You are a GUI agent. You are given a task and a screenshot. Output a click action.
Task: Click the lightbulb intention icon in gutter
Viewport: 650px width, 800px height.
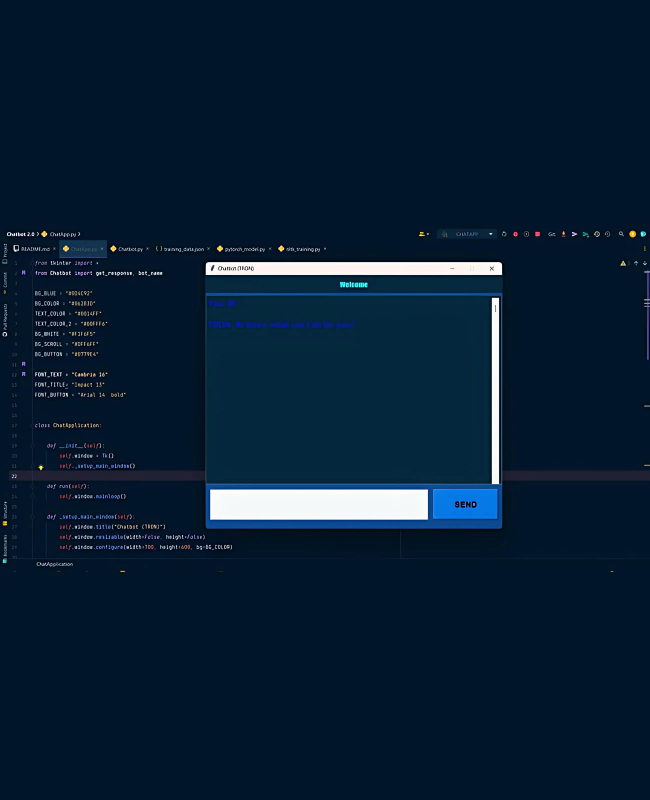pyautogui.click(x=41, y=467)
